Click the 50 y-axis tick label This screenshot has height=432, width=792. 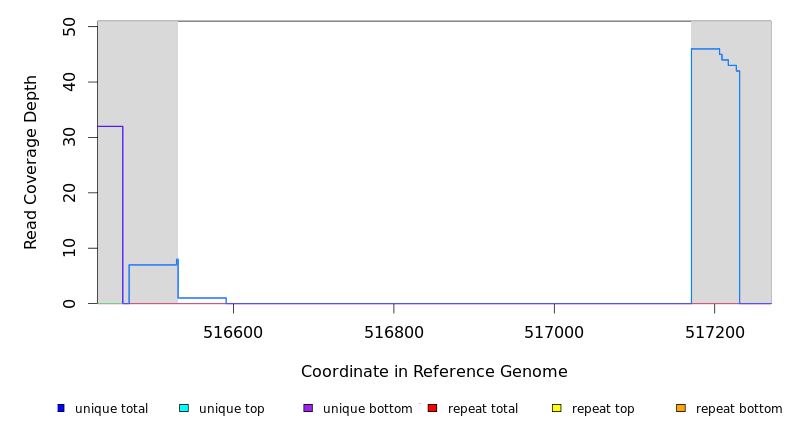(69, 26)
